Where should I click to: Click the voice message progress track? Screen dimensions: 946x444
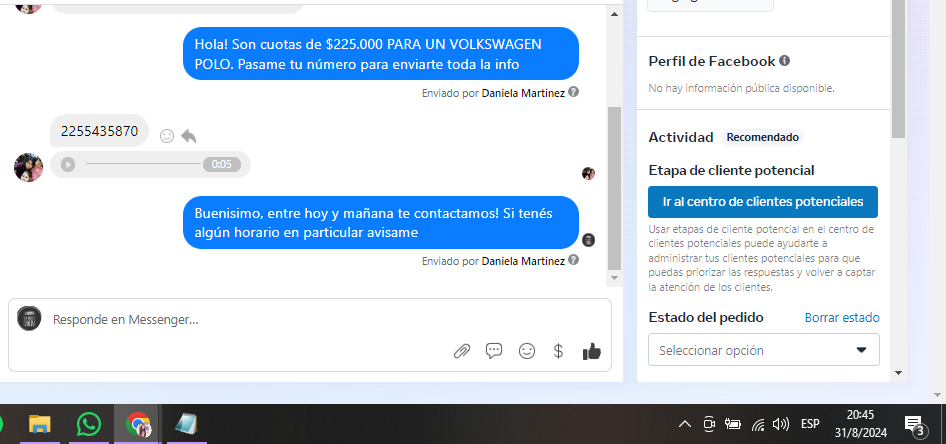tap(144, 163)
